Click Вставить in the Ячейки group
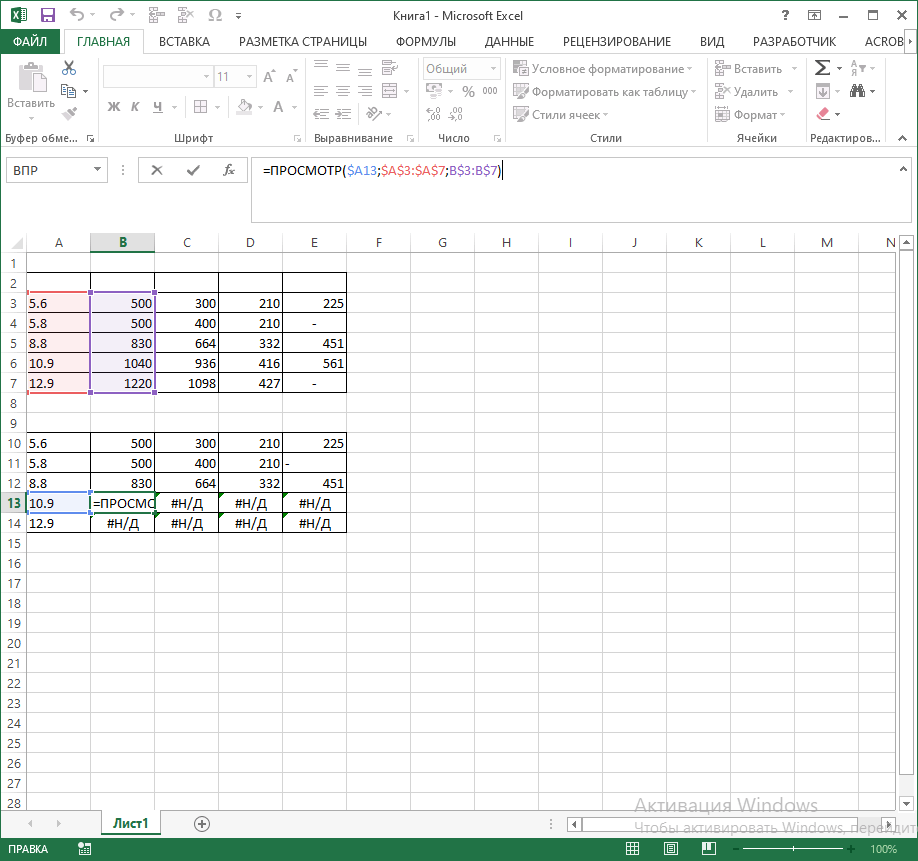918x861 pixels. (x=749, y=68)
